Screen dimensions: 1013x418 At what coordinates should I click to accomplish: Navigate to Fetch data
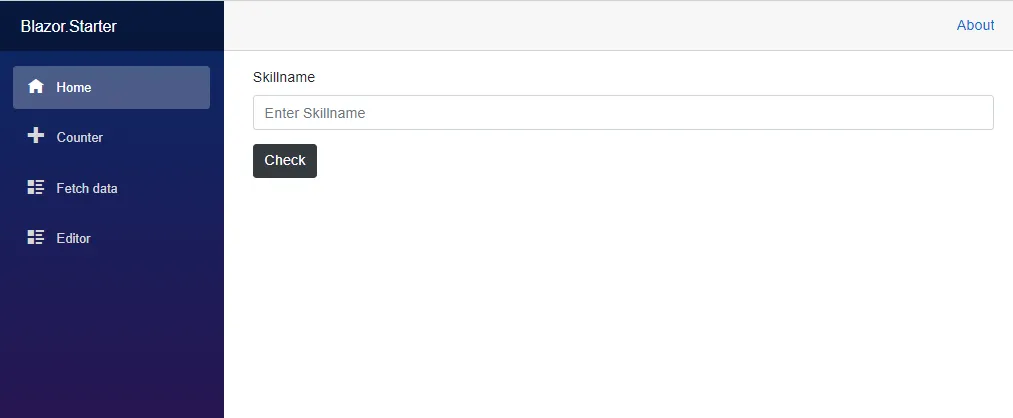click(87, 188)
